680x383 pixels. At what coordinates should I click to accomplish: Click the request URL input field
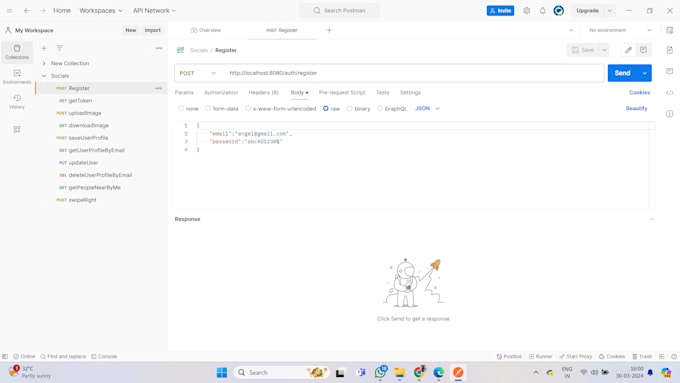(x=414, y=73)
